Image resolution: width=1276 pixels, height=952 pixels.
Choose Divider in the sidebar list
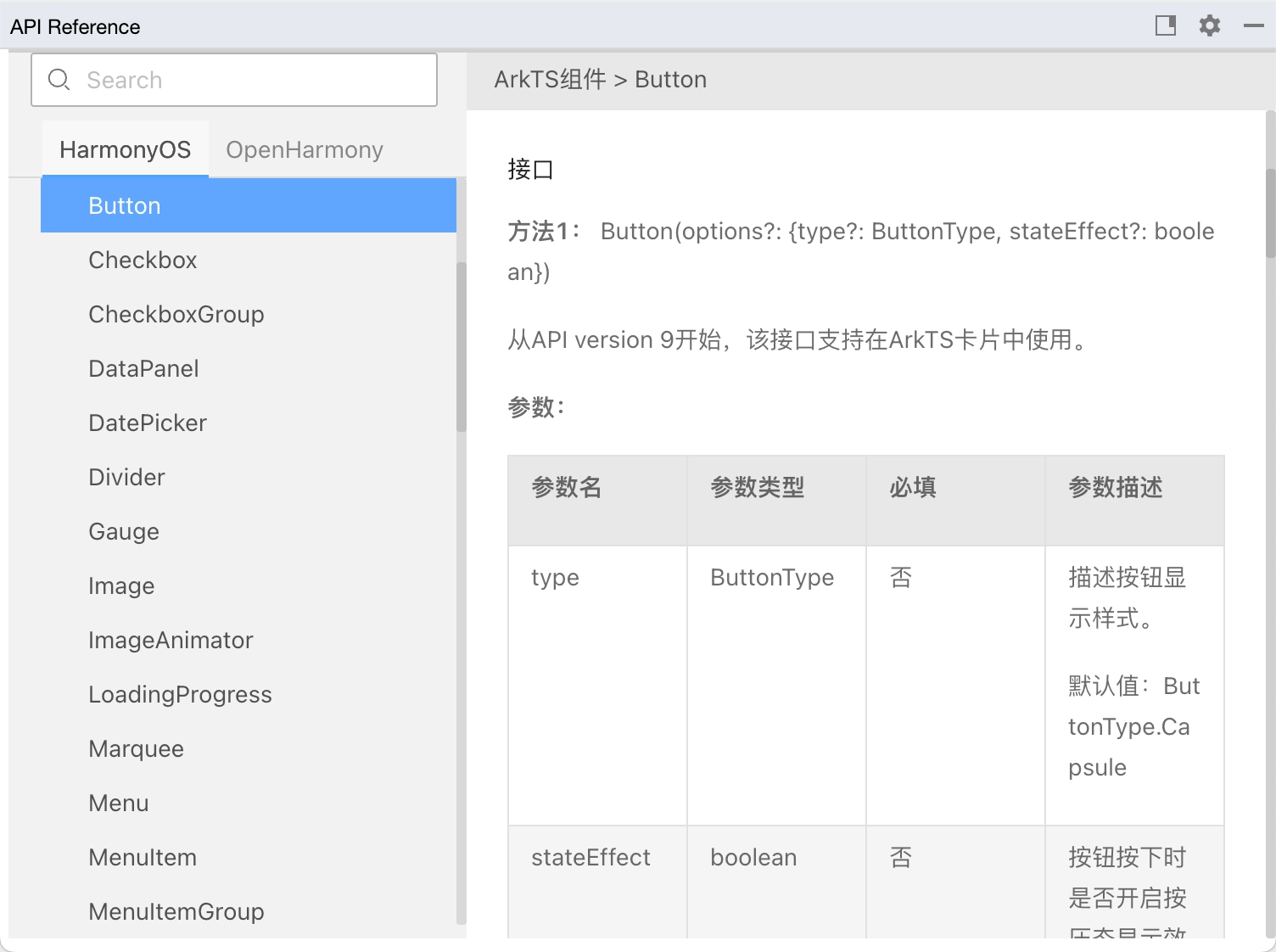coord(126,478)
